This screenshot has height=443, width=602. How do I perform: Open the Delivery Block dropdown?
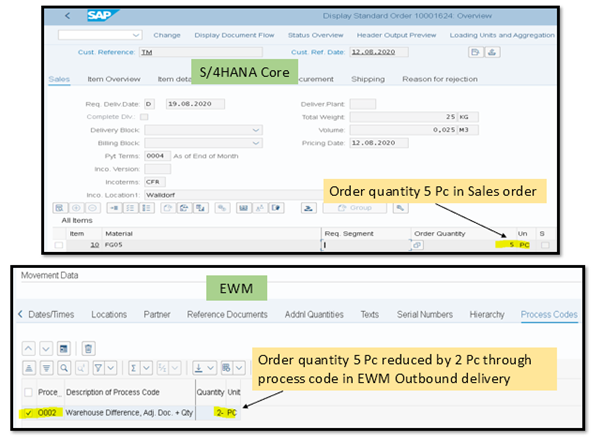[x=257, y=129]
